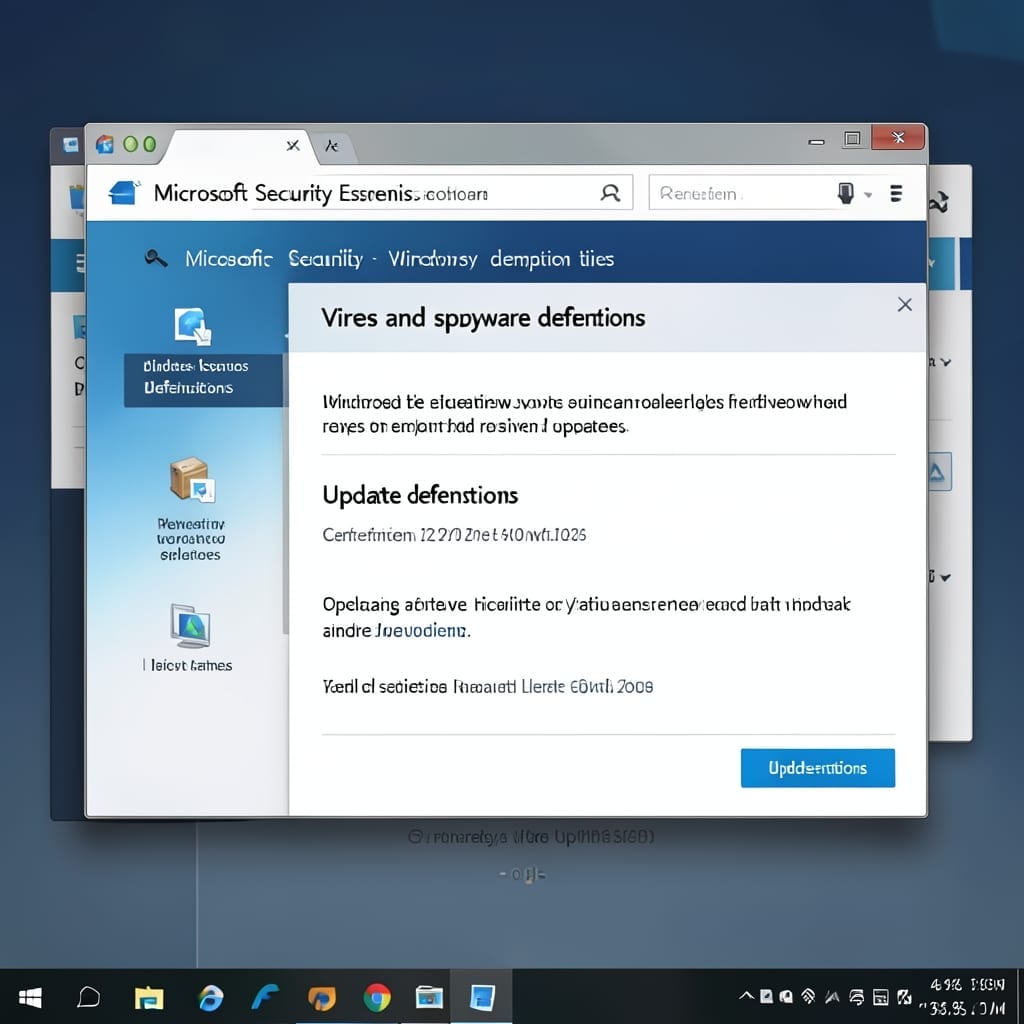Select Micosofic breadcrumb in blue header
Image resolution: width=1024 pixels, height=1024 pixels.
(228, 259)
